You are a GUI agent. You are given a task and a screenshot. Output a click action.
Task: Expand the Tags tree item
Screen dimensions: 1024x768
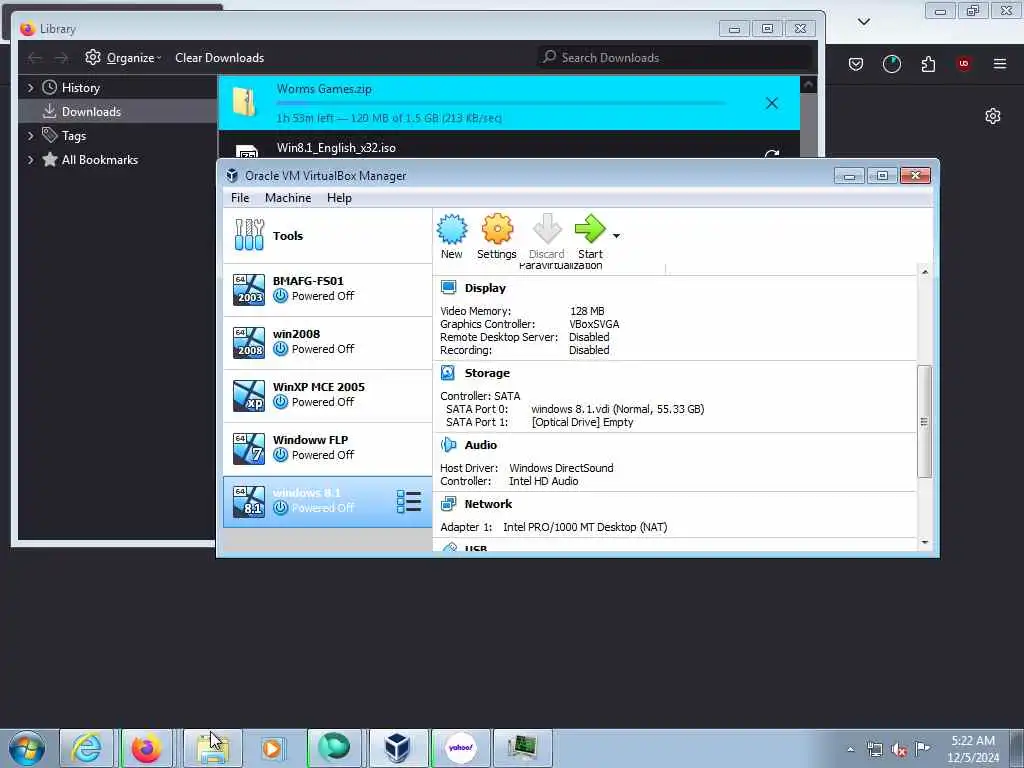pos(30,135)
